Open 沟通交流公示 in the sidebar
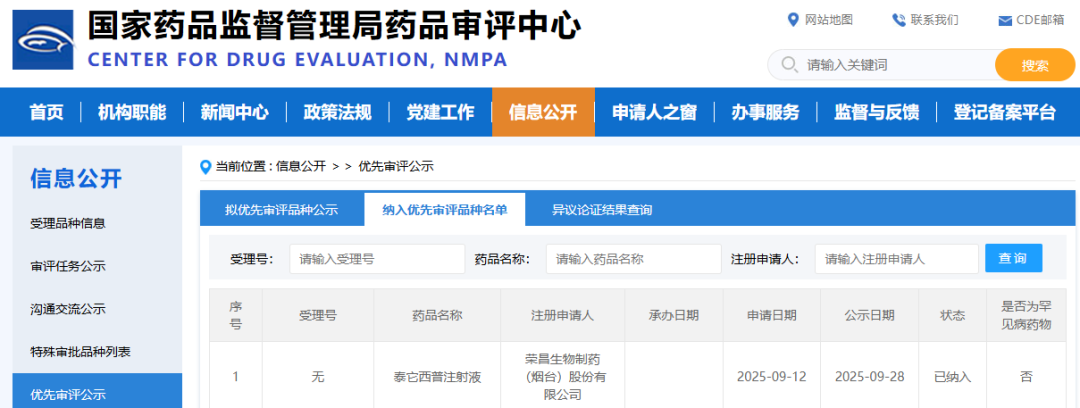Screen dimensions: 1080x408 pyautogui.click(x=68, y=309)
